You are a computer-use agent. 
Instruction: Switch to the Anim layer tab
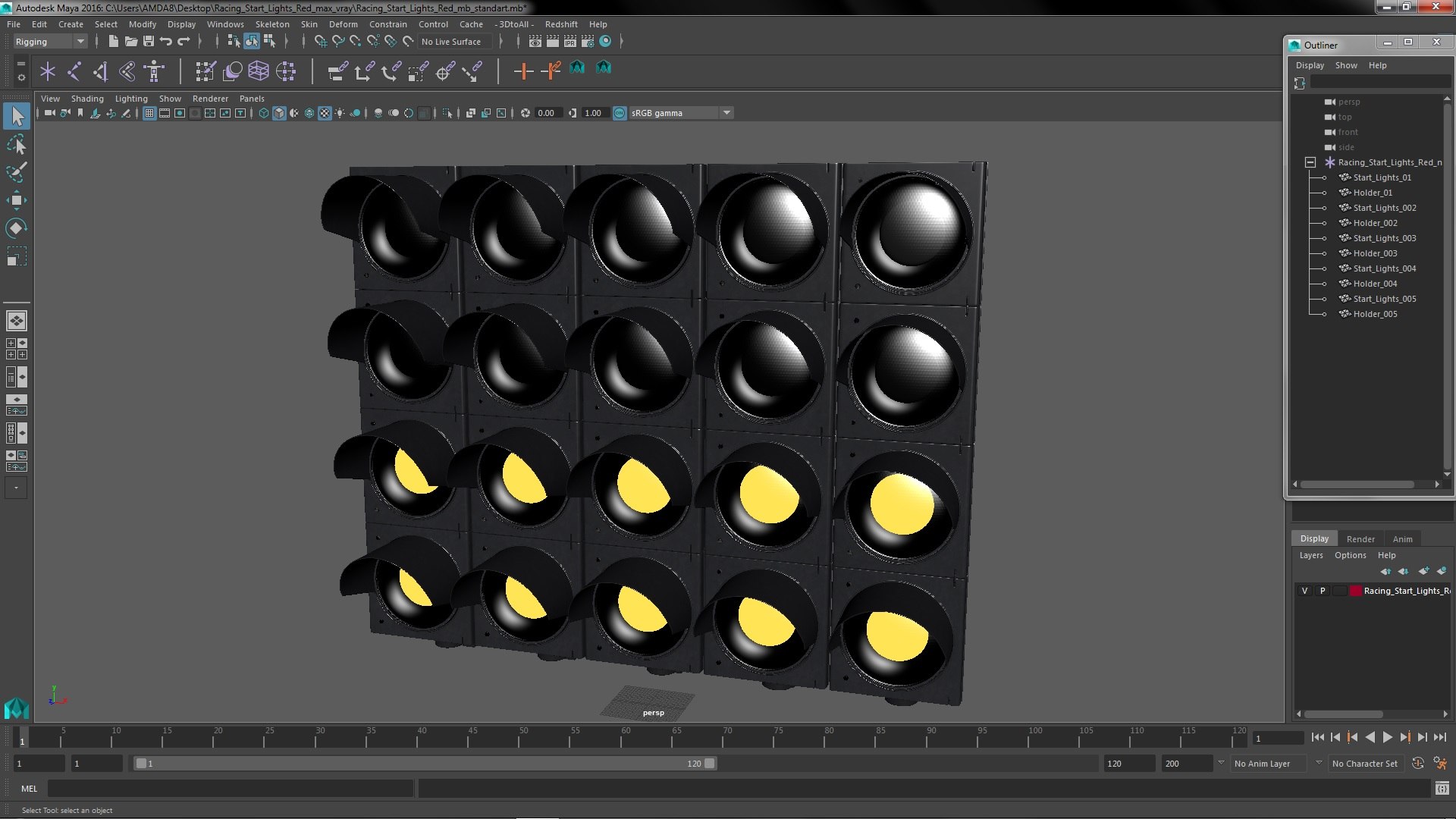(x=1402, y=539)
